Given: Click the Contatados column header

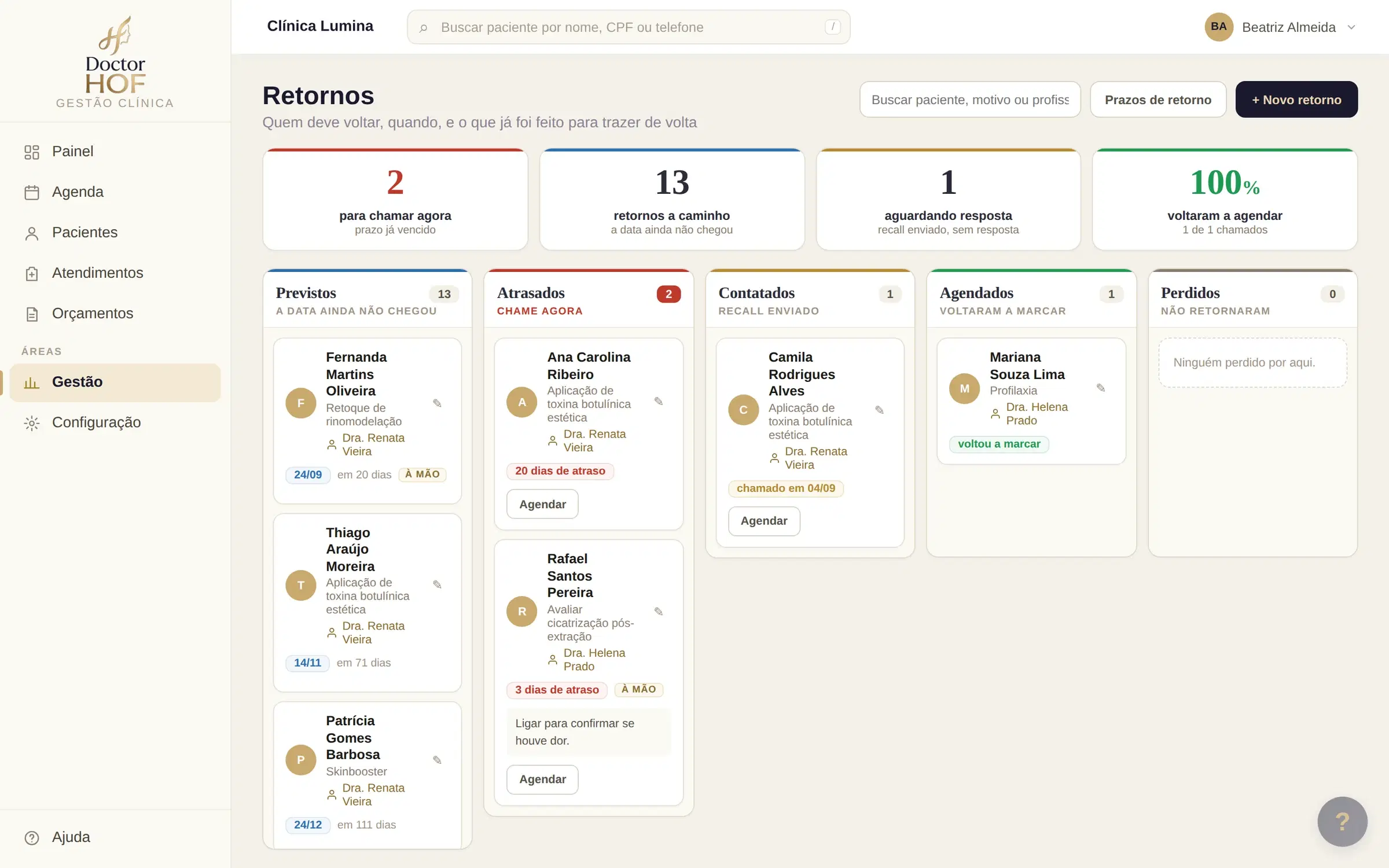Looking at the screenshot, I should pyautogui.click(x=810, y=300).
